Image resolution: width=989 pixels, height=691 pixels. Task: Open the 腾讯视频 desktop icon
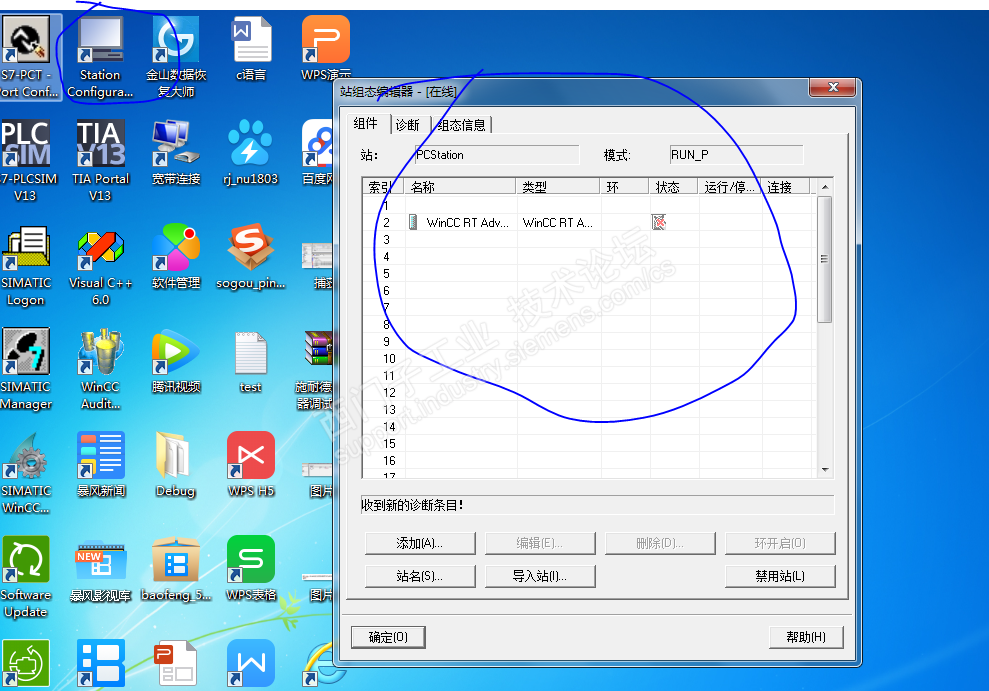click(x=176, y=361)
